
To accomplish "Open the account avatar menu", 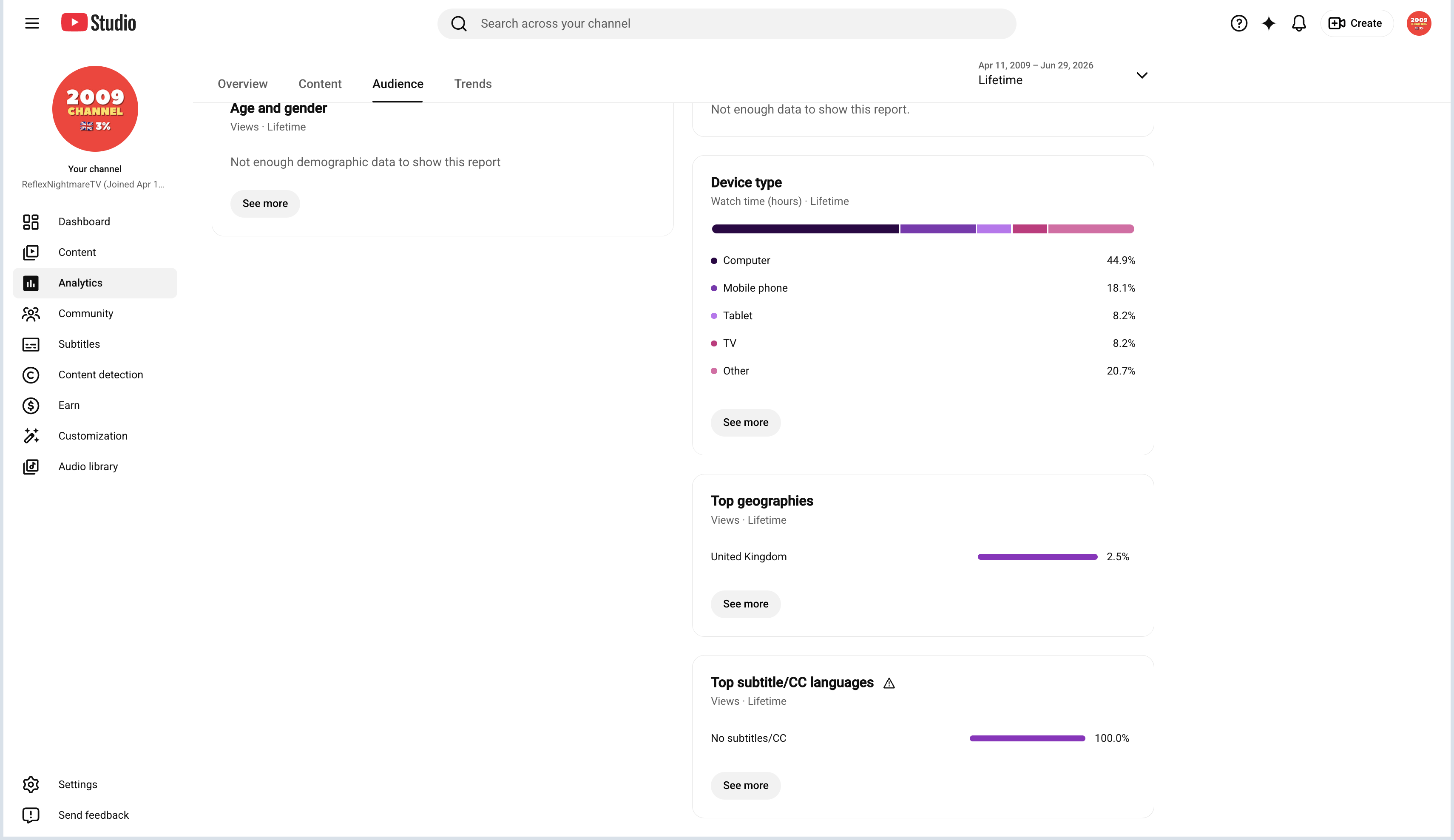I will click(1418, 23).
